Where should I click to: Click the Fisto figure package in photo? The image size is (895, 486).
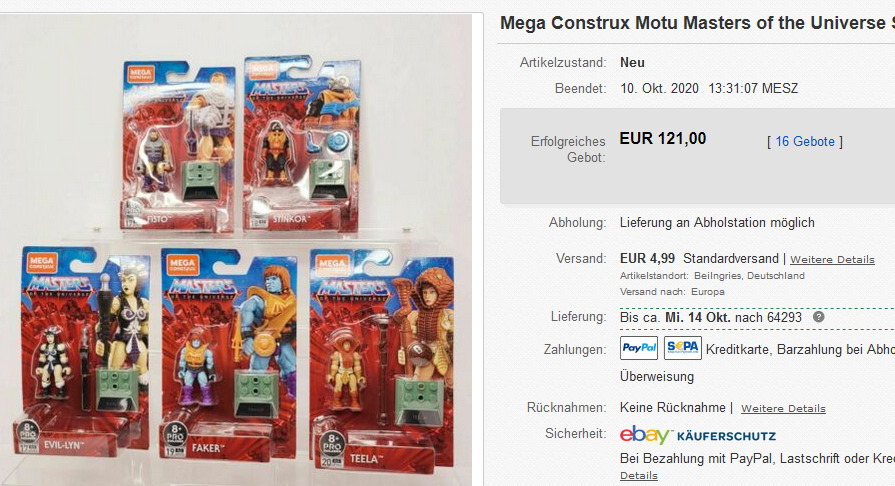pos(179,147)
